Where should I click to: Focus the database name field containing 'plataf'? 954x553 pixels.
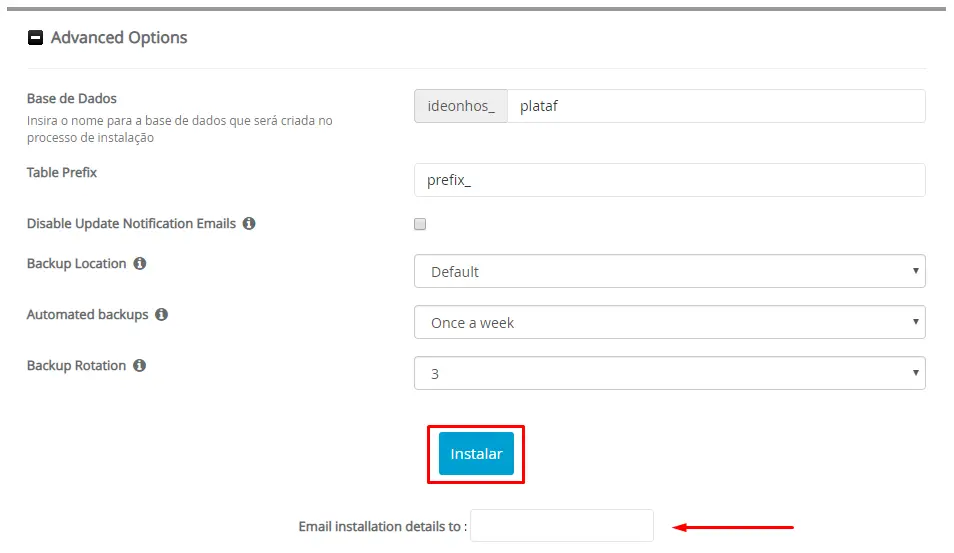(x=715, y=106)
